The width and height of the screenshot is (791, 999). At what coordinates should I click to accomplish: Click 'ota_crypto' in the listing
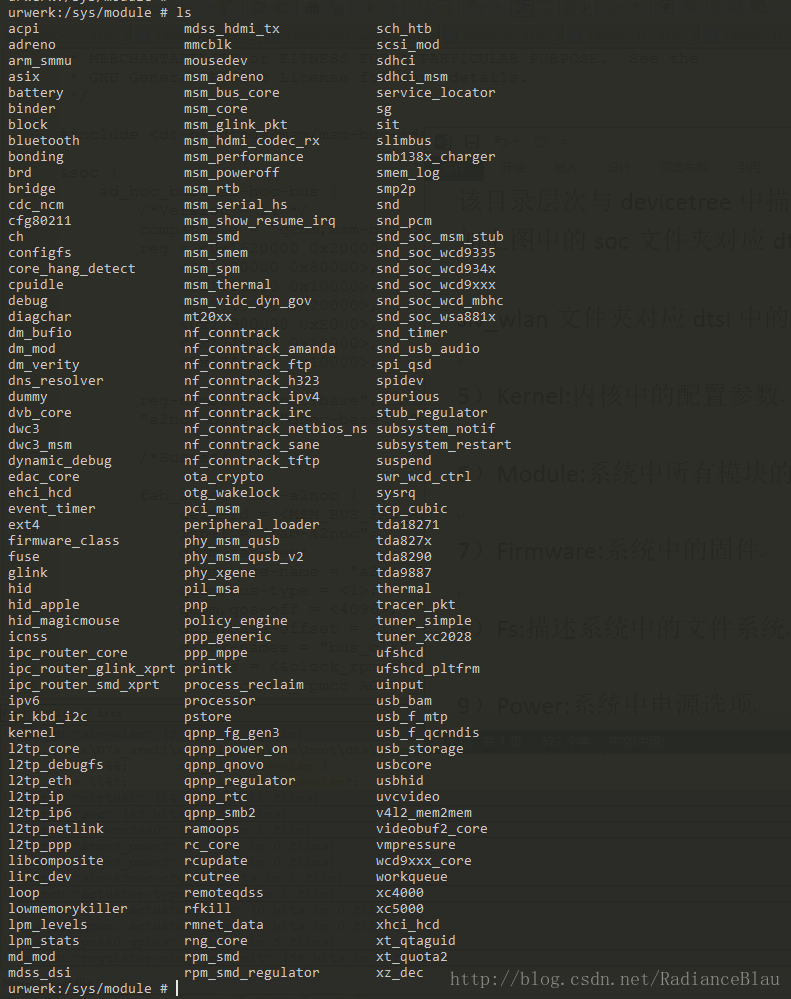[x=224, y=477]
